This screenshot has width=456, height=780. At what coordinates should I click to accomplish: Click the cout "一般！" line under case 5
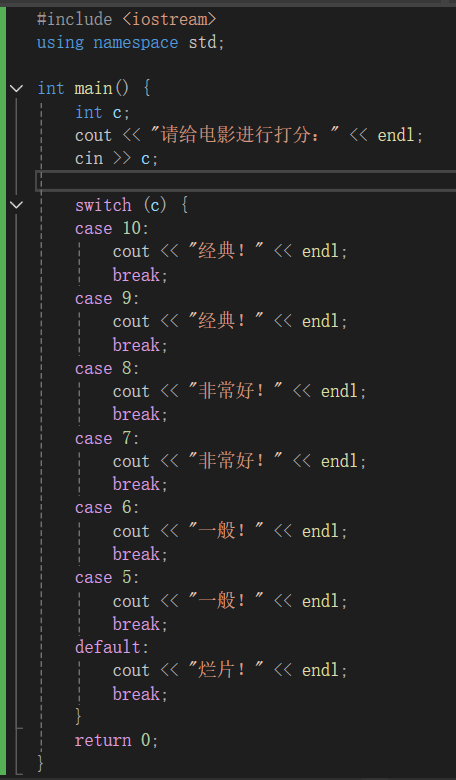coord(230,601)
